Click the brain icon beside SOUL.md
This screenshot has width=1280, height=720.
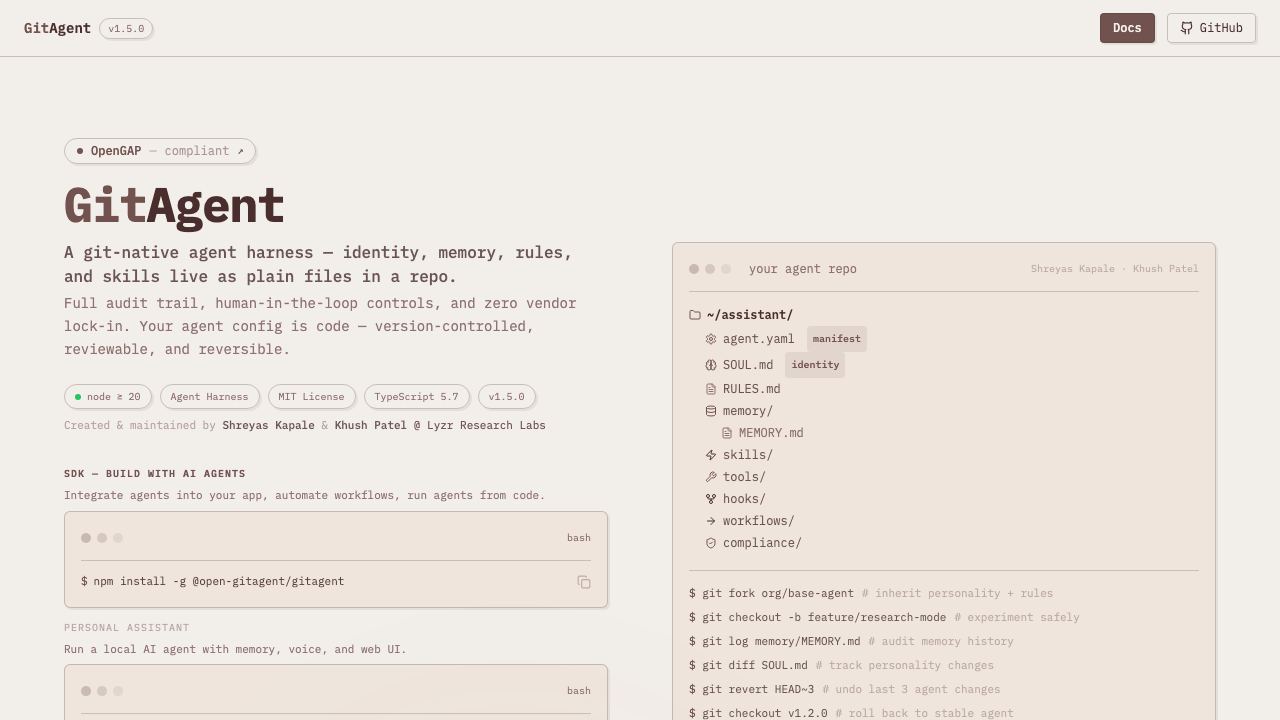pos(711,365)
